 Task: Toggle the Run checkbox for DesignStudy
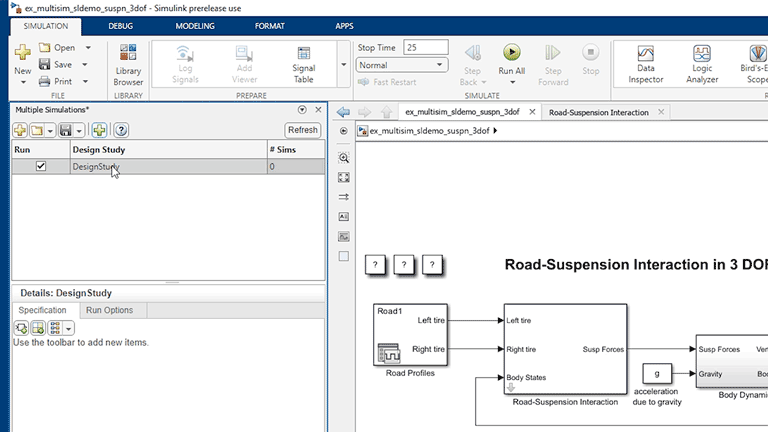pos(41,167)
